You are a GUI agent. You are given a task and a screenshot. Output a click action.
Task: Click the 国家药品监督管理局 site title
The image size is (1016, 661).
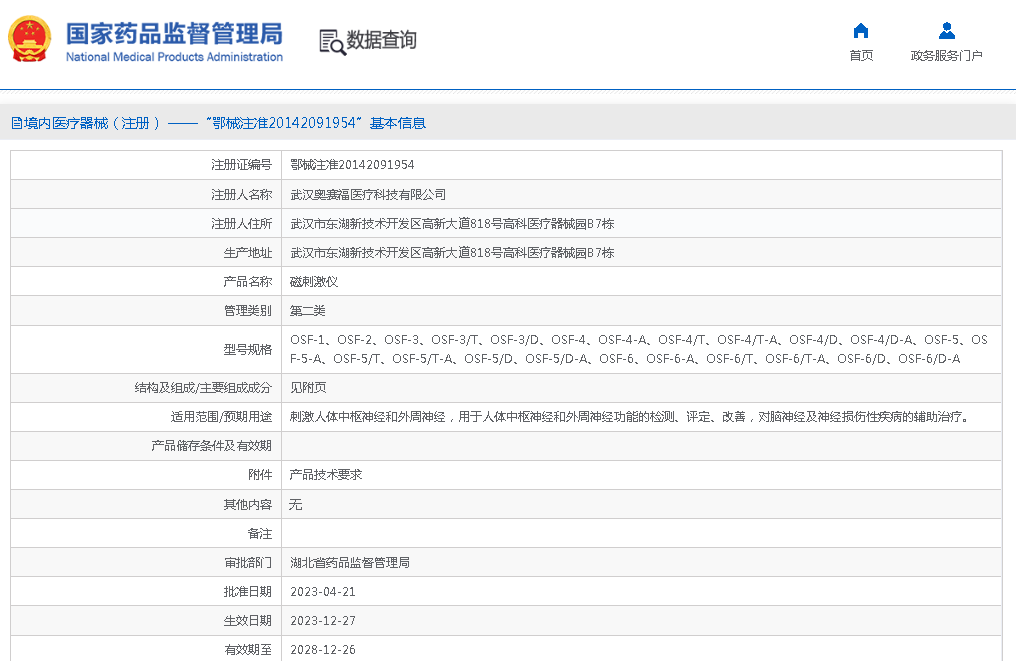pyautogui.click(x=174, y=32)
